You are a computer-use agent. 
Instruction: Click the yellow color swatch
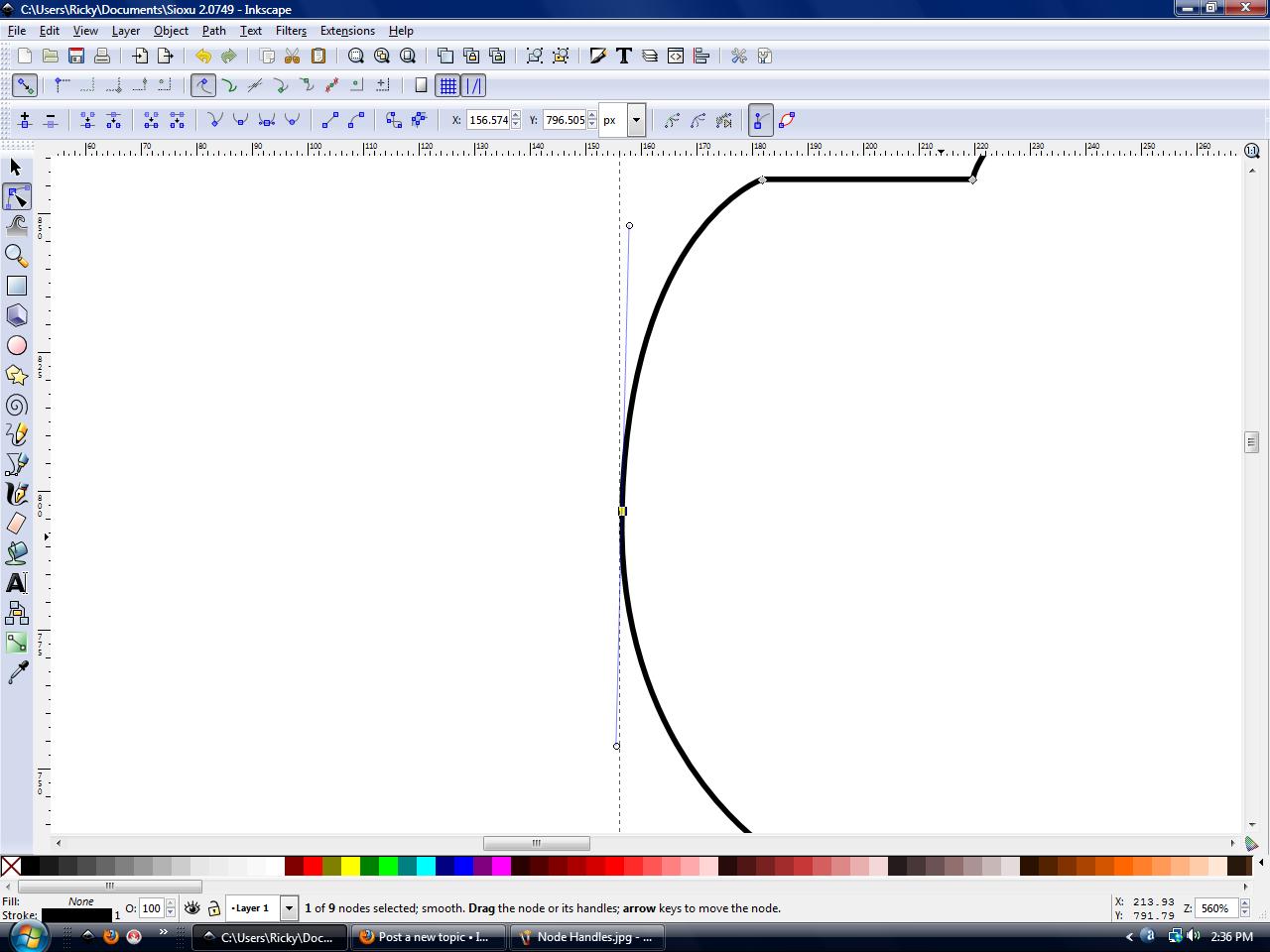click(350, 867)
